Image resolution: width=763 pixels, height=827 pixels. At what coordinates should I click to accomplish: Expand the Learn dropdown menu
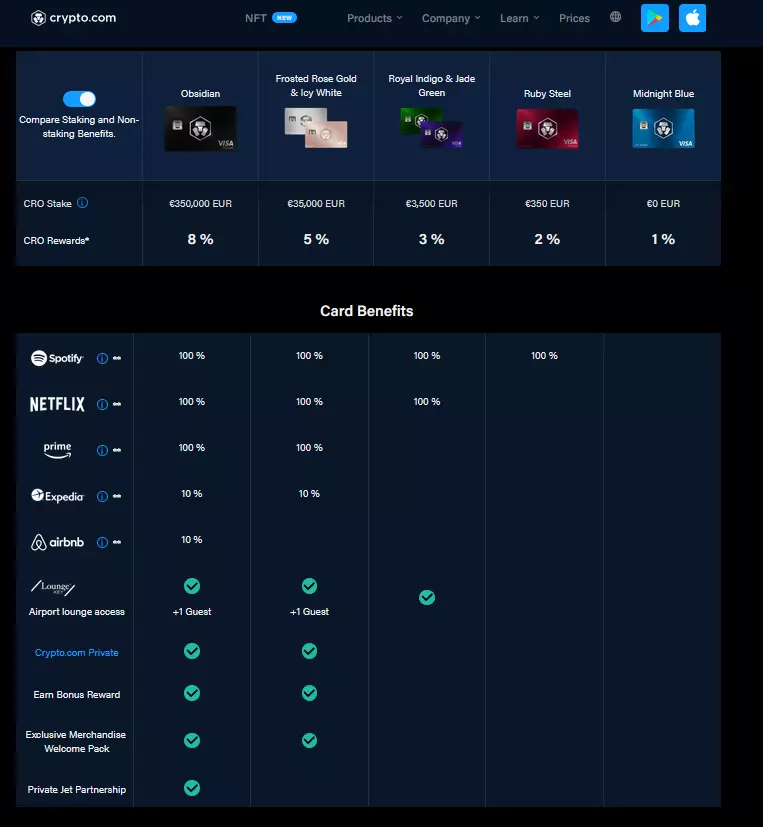point(519,18)
